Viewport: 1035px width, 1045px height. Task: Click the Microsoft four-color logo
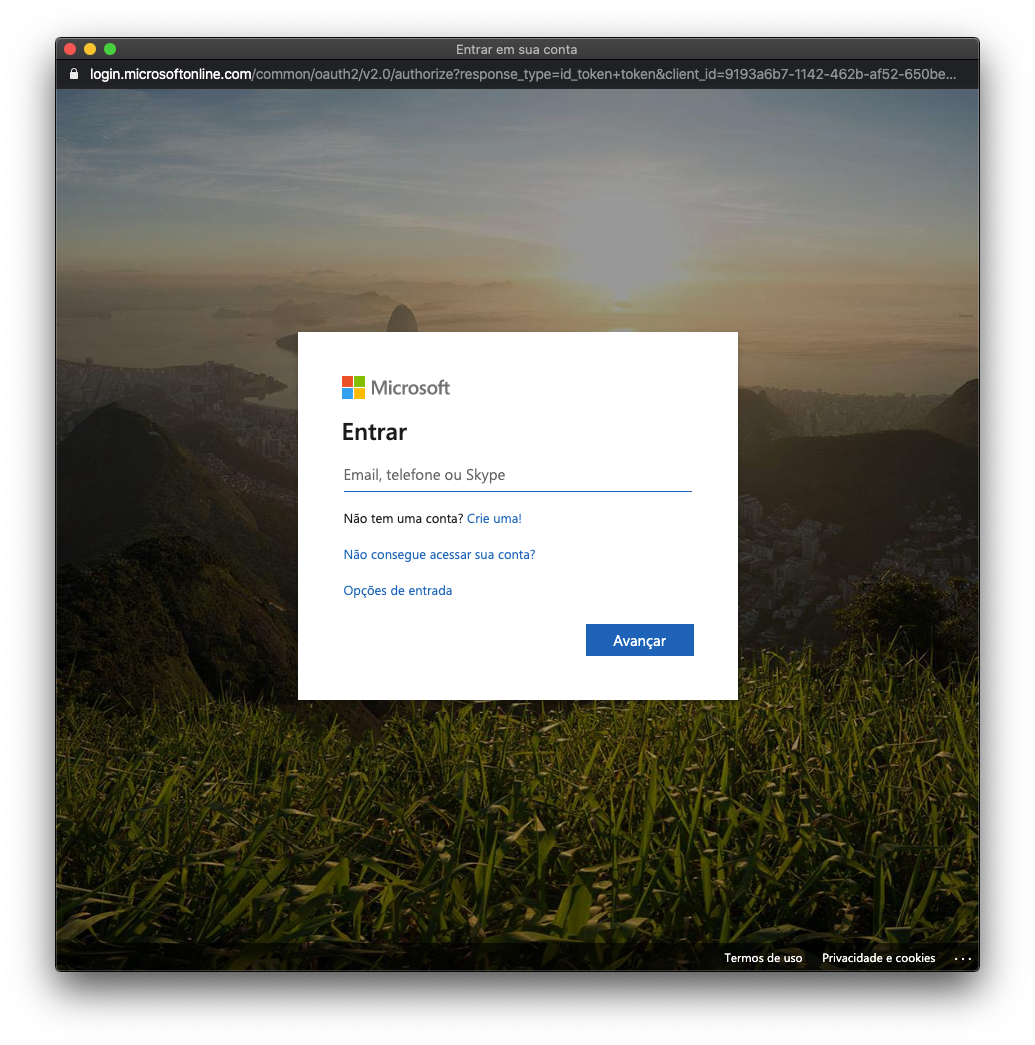[x=353, y=388]
